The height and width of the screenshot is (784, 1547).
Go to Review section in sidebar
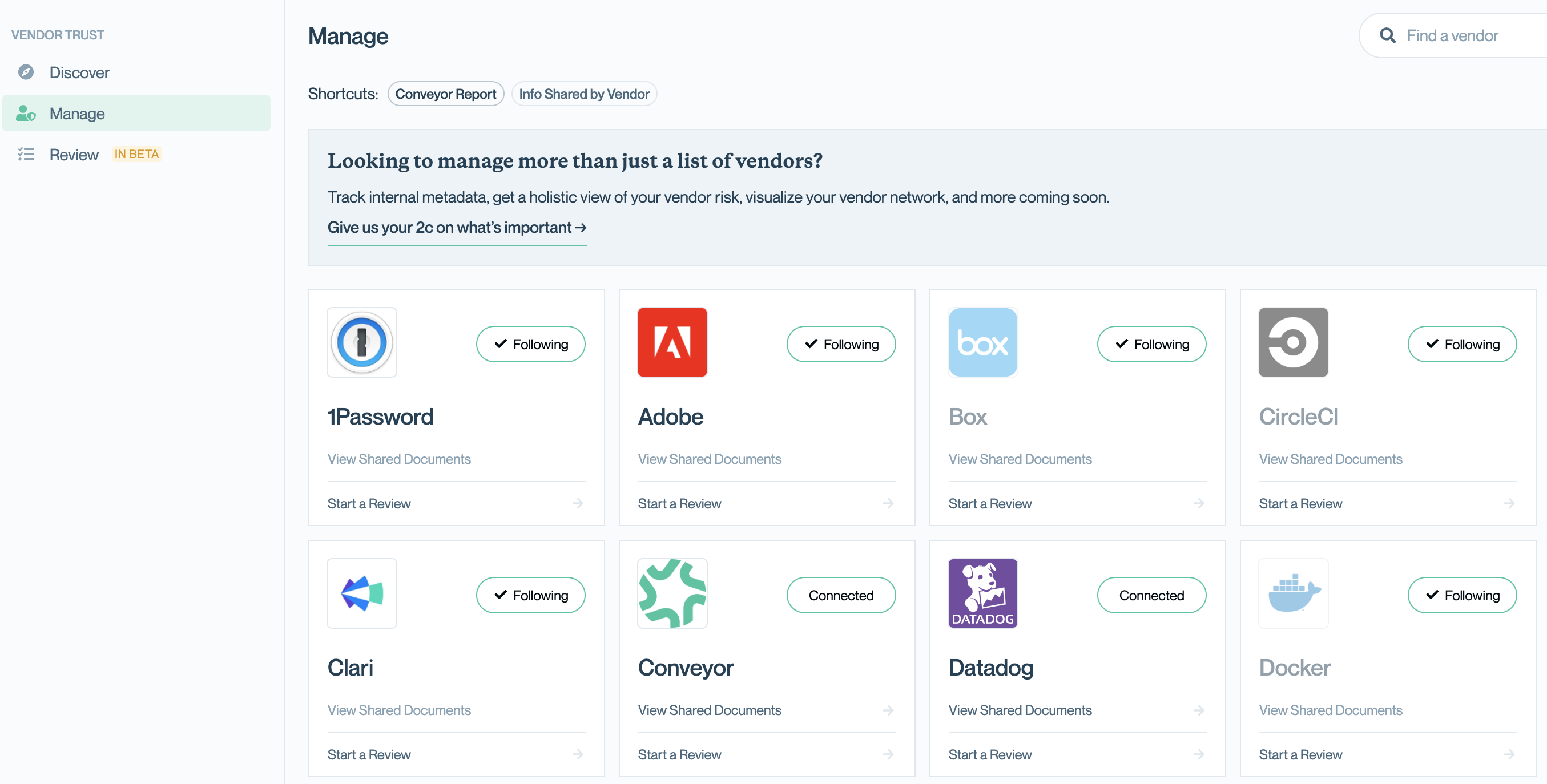(74, 154)
